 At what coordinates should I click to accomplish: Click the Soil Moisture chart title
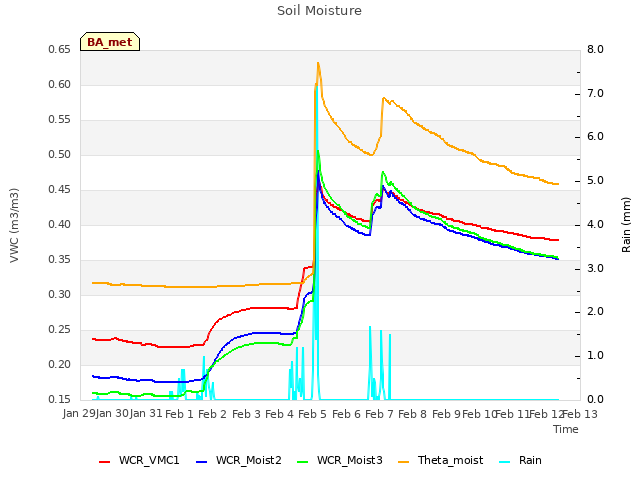pyautogui.click(x=319, y=11)
